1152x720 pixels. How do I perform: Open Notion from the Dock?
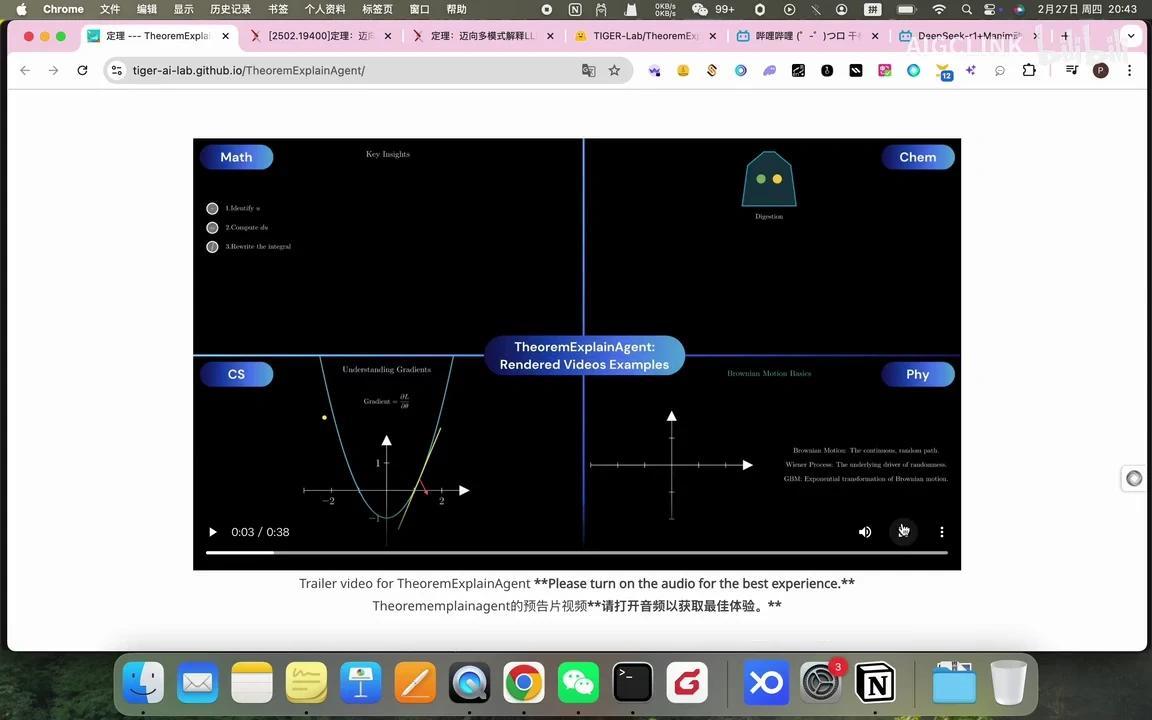click(x=875, y=683)
